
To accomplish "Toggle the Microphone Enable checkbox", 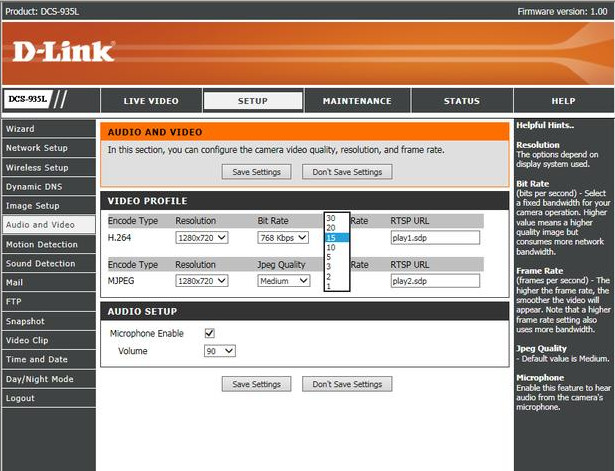I will (209, 333).
